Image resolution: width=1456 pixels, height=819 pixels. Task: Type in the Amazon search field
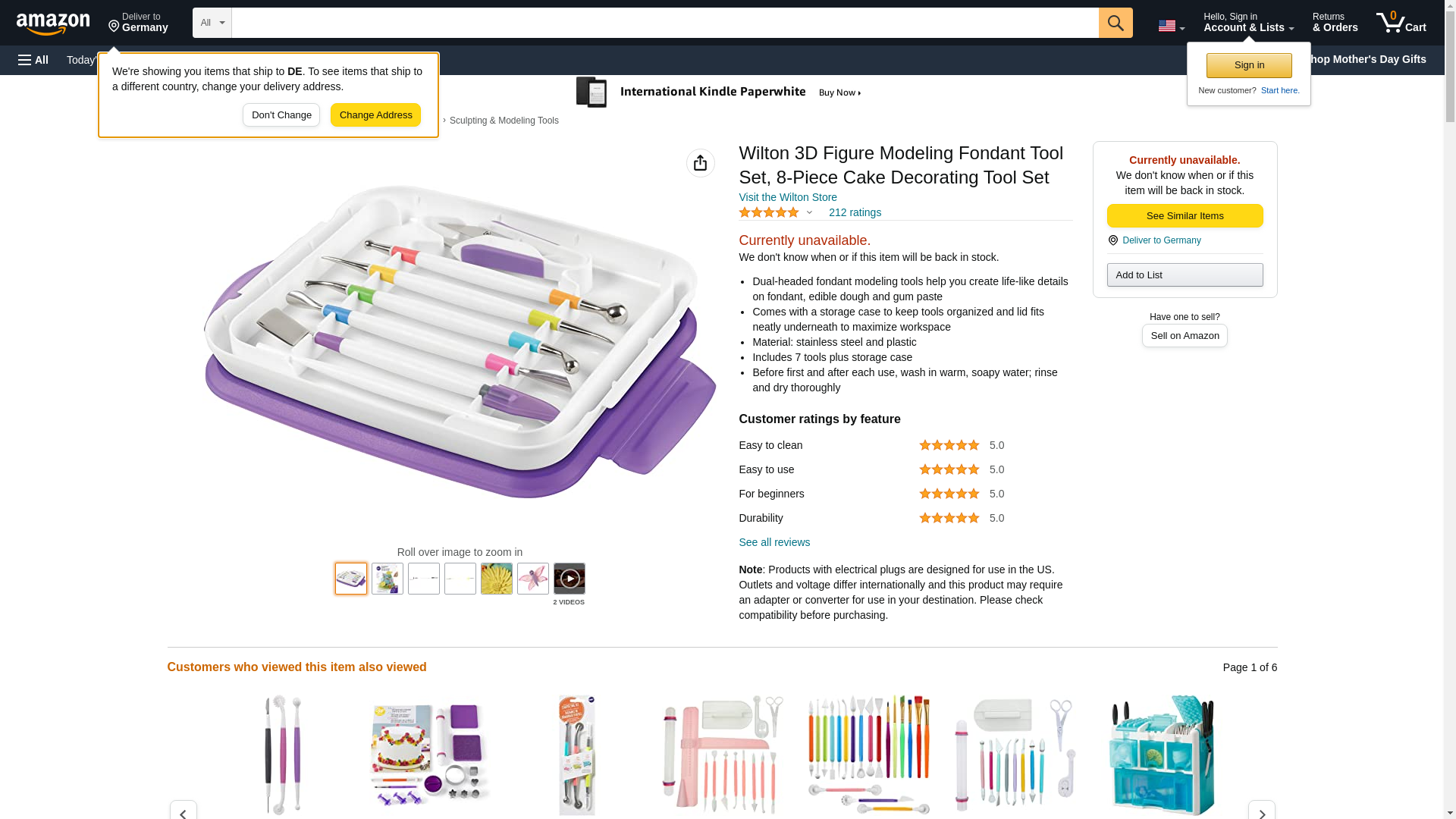click(664, 23)
